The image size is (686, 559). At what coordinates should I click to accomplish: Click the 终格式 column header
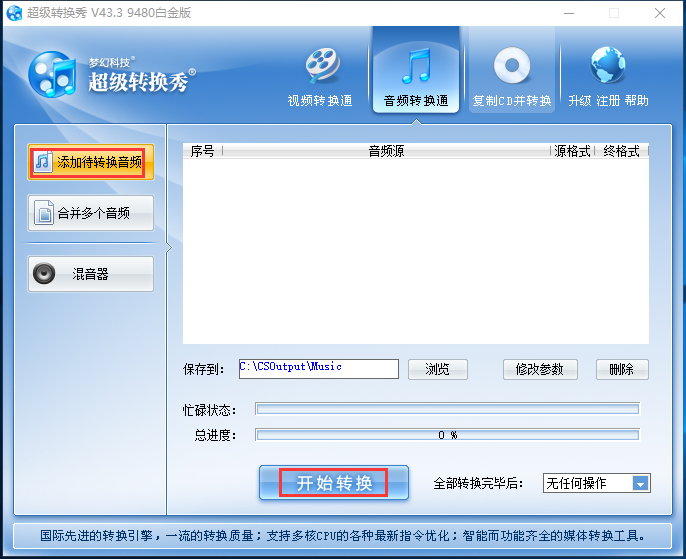coord(621,151)
